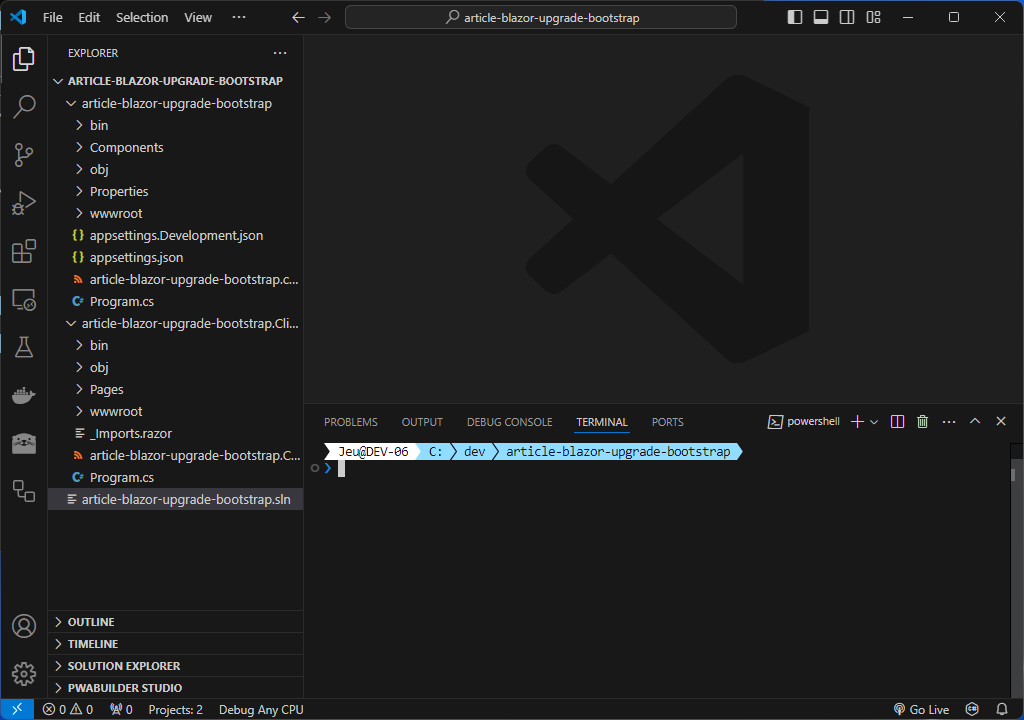
Task: Toggle the primary side bar
Action: pos(795,17)
